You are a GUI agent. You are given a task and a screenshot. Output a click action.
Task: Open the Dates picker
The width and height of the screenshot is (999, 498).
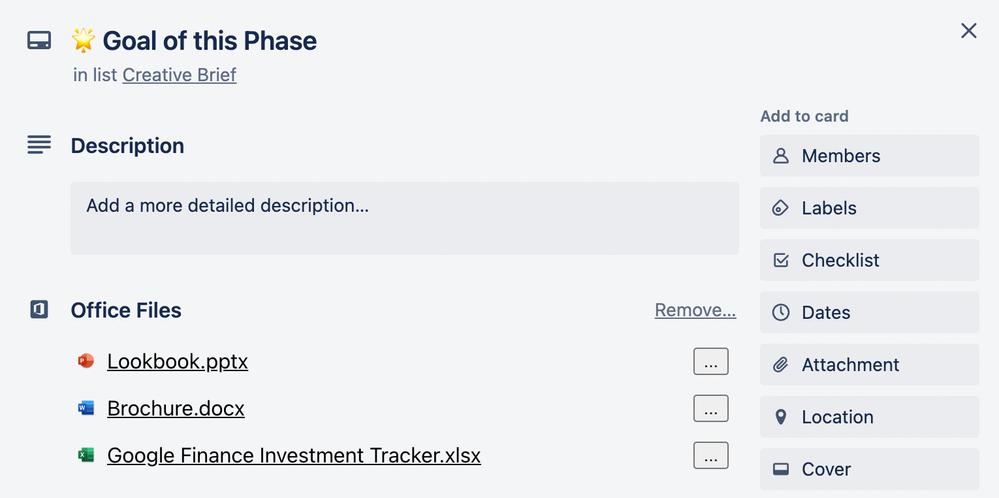pos(869,312)
